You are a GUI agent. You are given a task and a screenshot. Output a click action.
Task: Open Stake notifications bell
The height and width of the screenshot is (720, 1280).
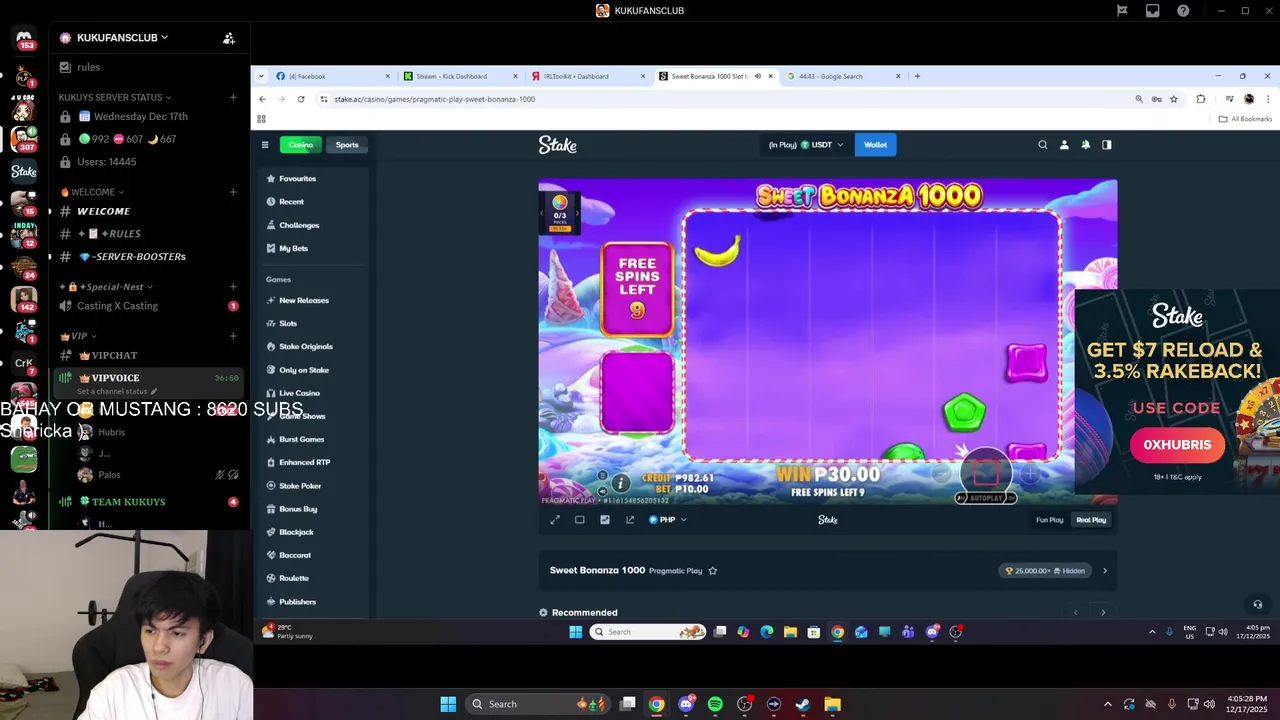point(1085,145)
